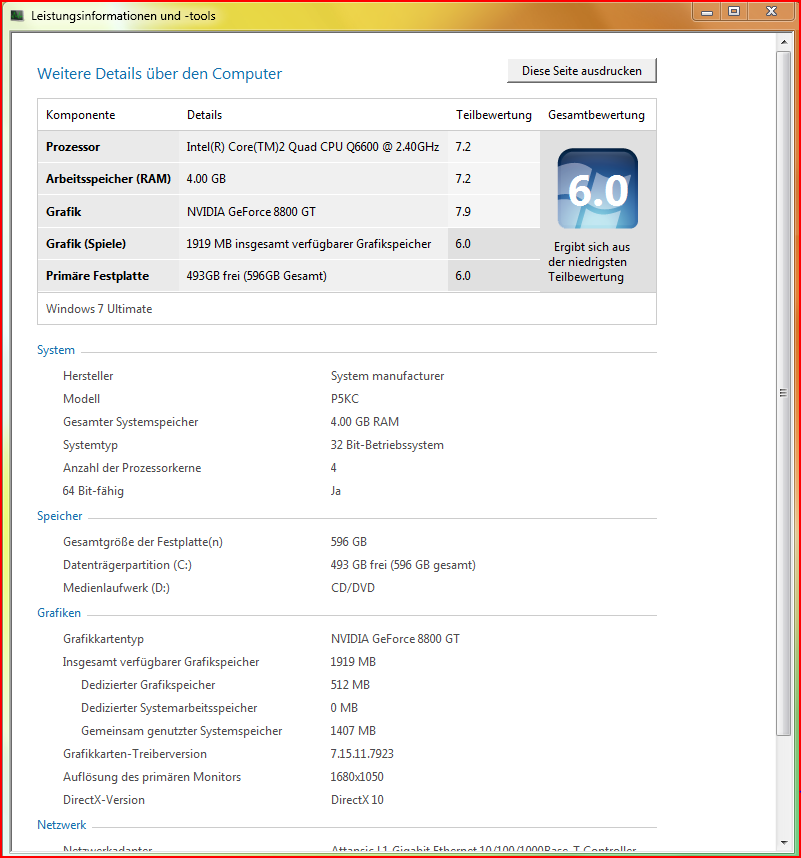The height and width of the screenshot is (858, 801).
Task: Click the Grafik (Spiele) row label
Action: pos(86,244)
